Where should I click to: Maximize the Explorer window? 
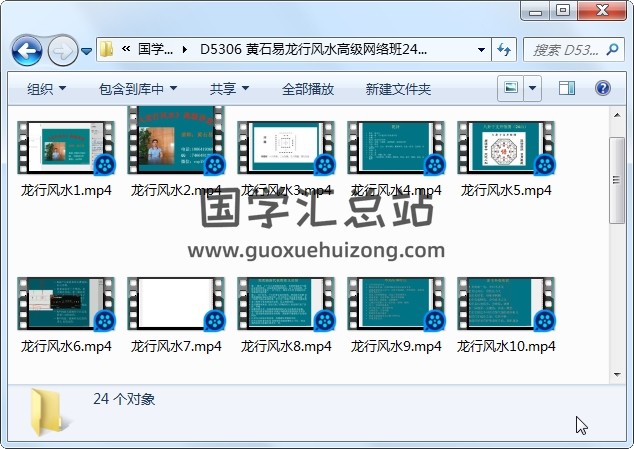563,11
